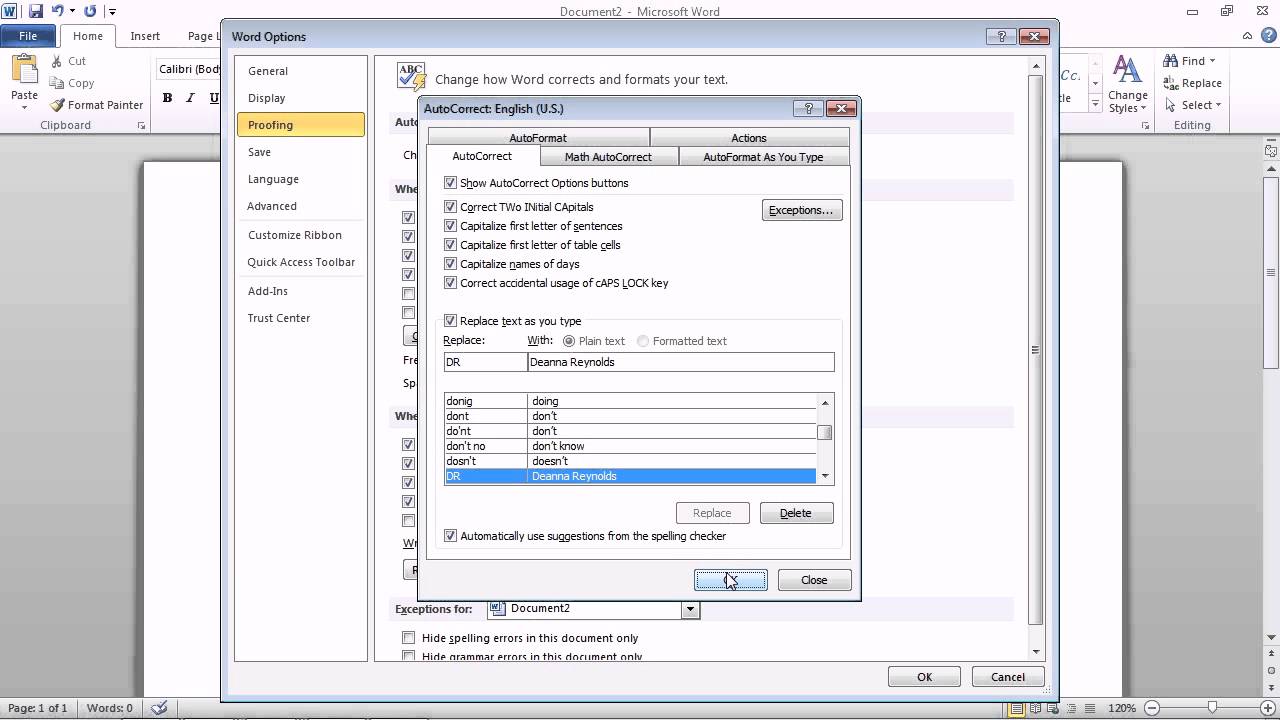Click the Cut scissors icon
This screenshot has width=1280, height=720.
point(54,61)
